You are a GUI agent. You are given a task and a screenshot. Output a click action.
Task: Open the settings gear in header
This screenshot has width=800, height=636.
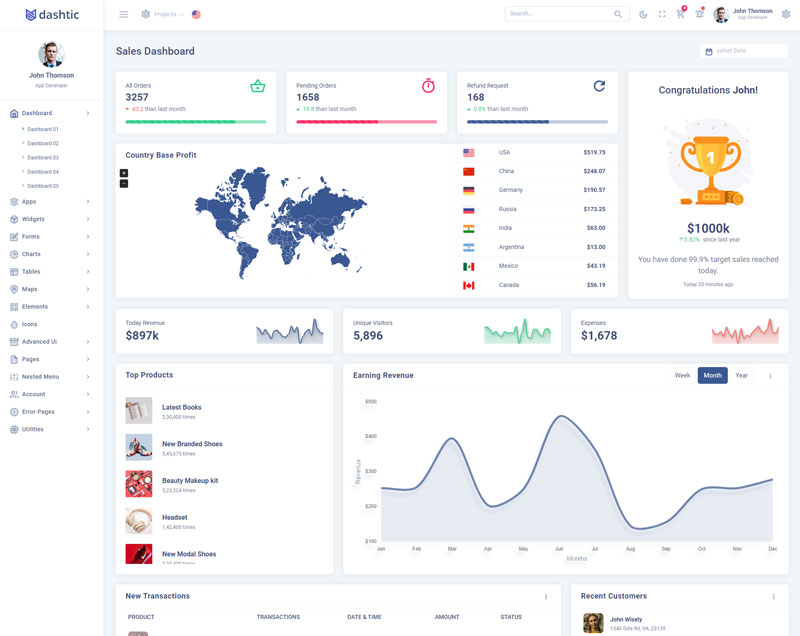(x=785, y=14)
